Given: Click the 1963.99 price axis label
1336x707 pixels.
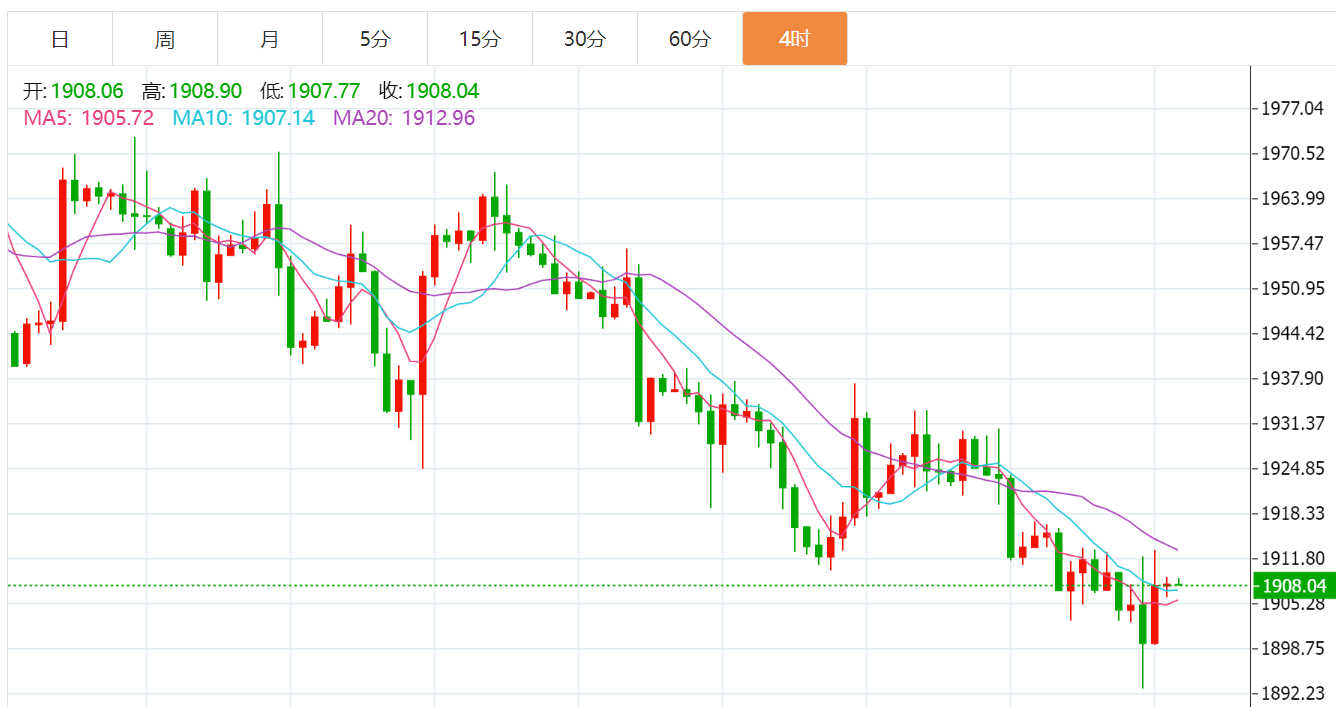Looking at the screenshot, I should [1294, 198].
